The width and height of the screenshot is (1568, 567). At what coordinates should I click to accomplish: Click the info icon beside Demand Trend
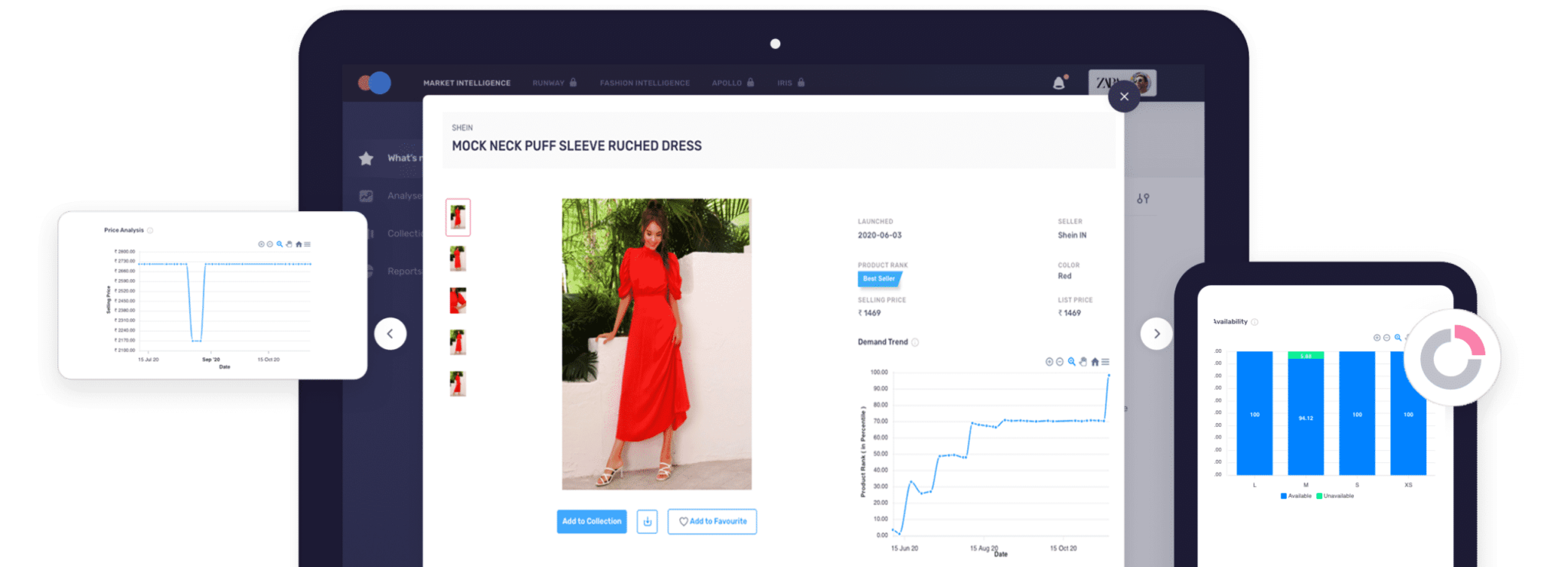(x=915, y=343)
